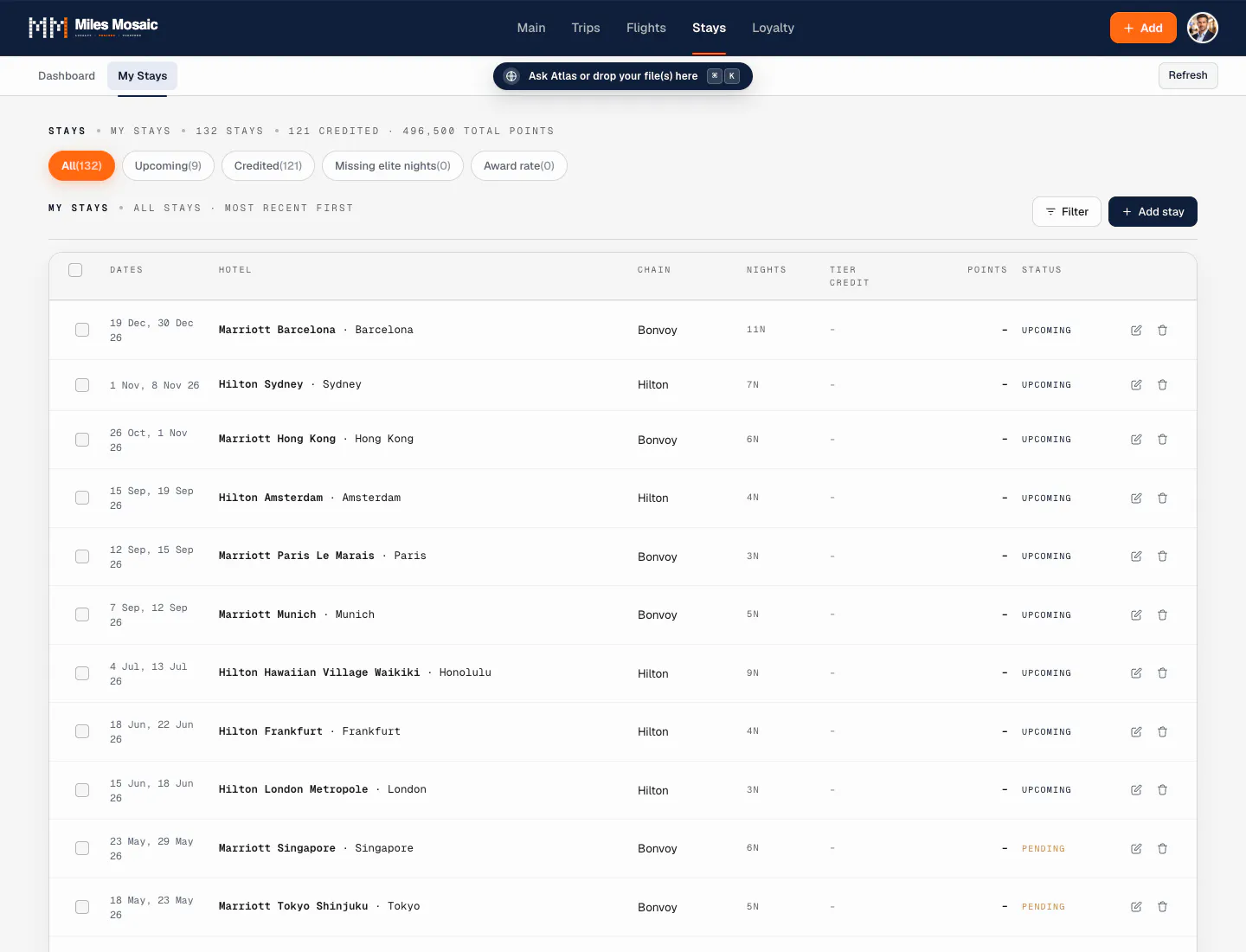Open the Filter options
The image size is (1246, 952).
coord(1067,212)
